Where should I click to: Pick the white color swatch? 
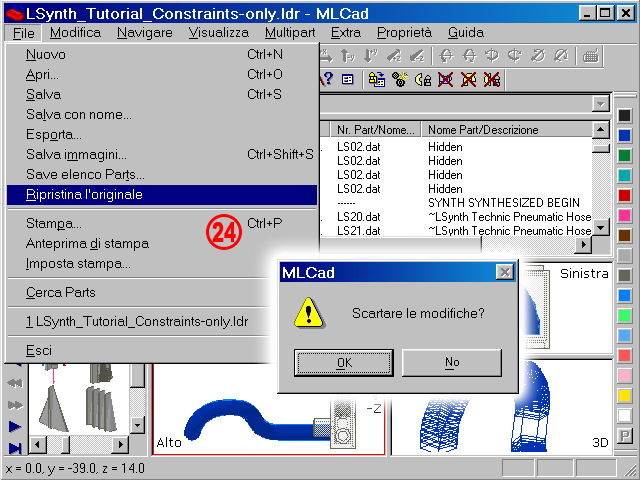tap(624, 416)
